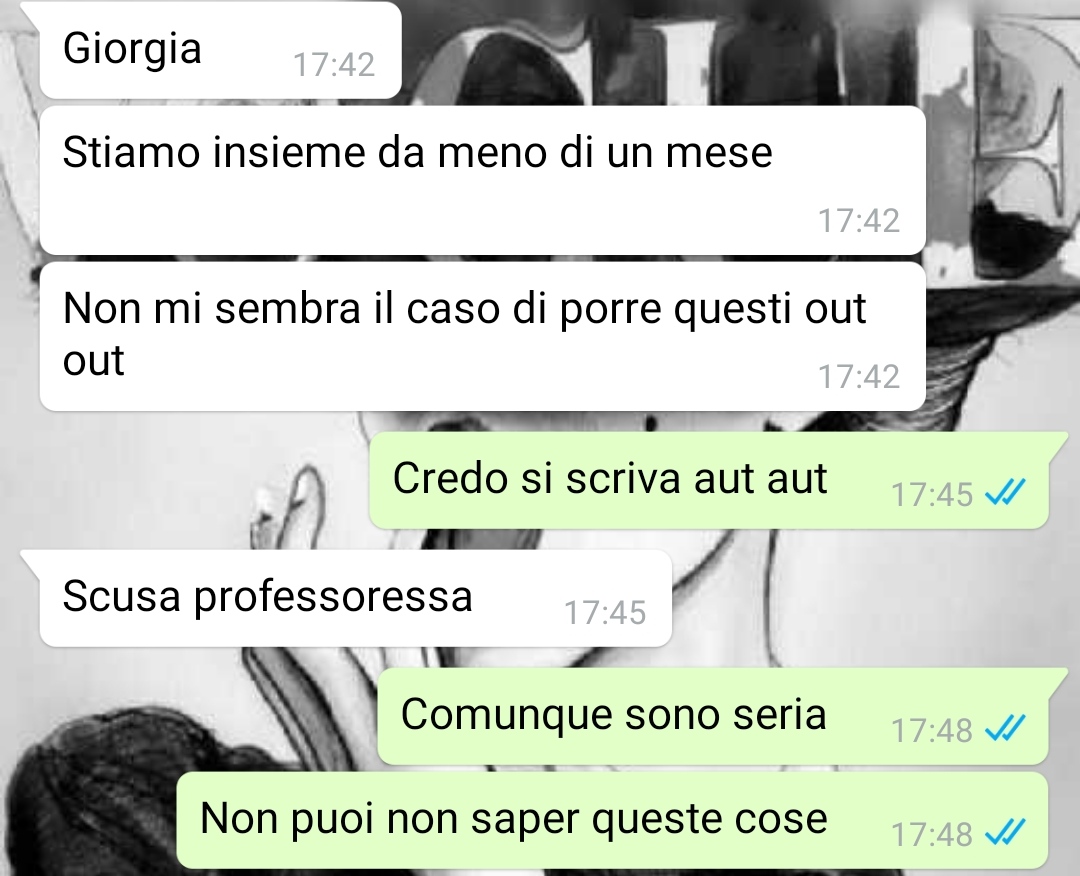1080x876 pixels.
Task: Click the 17:48 timestamp on last message
Action: (932, 834)
